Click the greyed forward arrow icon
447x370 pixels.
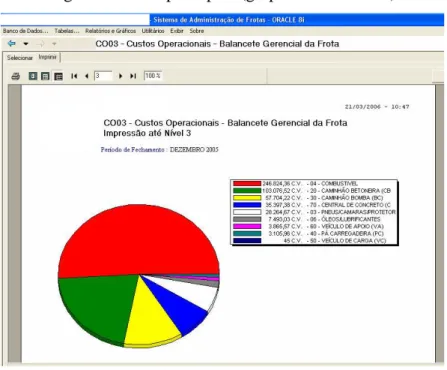[41, 44]
